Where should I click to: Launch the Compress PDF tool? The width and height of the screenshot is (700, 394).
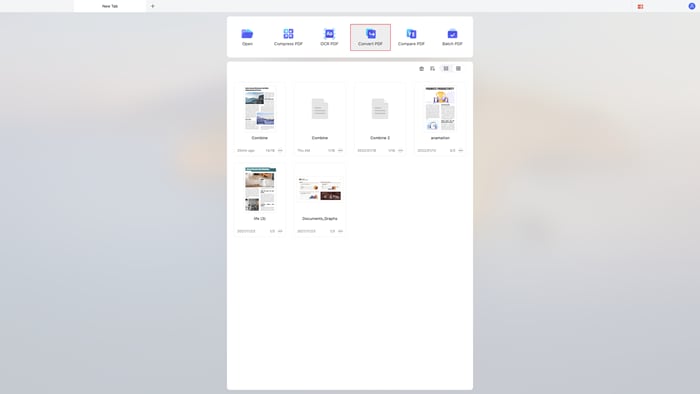point(288,37)
